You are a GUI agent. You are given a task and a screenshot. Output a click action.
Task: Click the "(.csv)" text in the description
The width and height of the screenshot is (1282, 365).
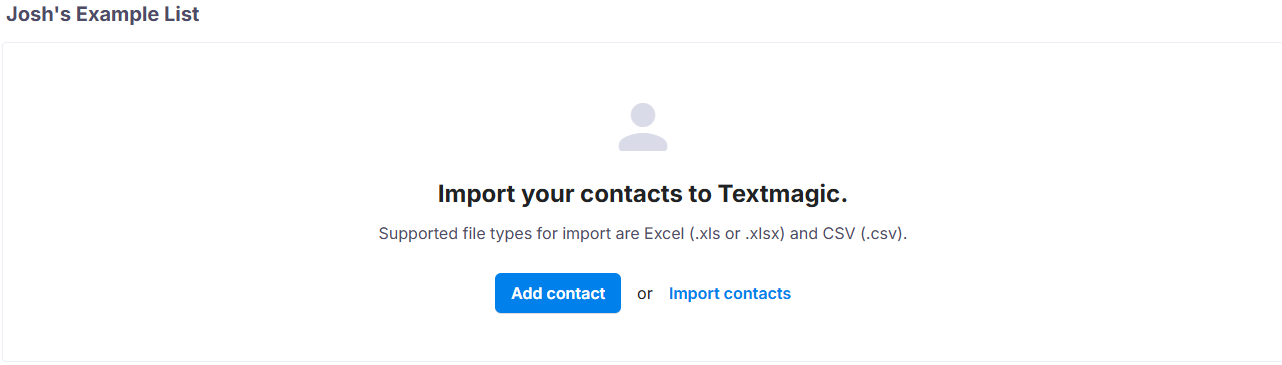(884, 234)
